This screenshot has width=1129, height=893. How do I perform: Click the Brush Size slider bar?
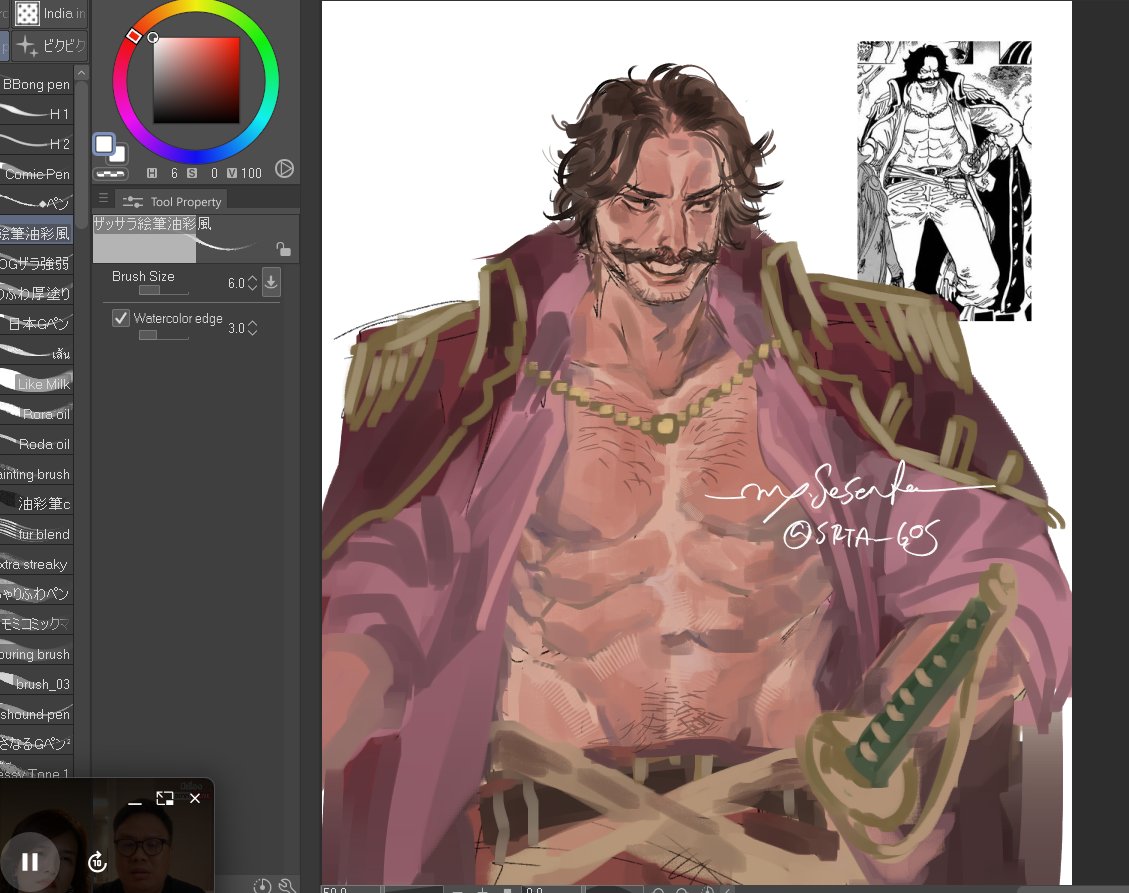(x=163, y=290)
